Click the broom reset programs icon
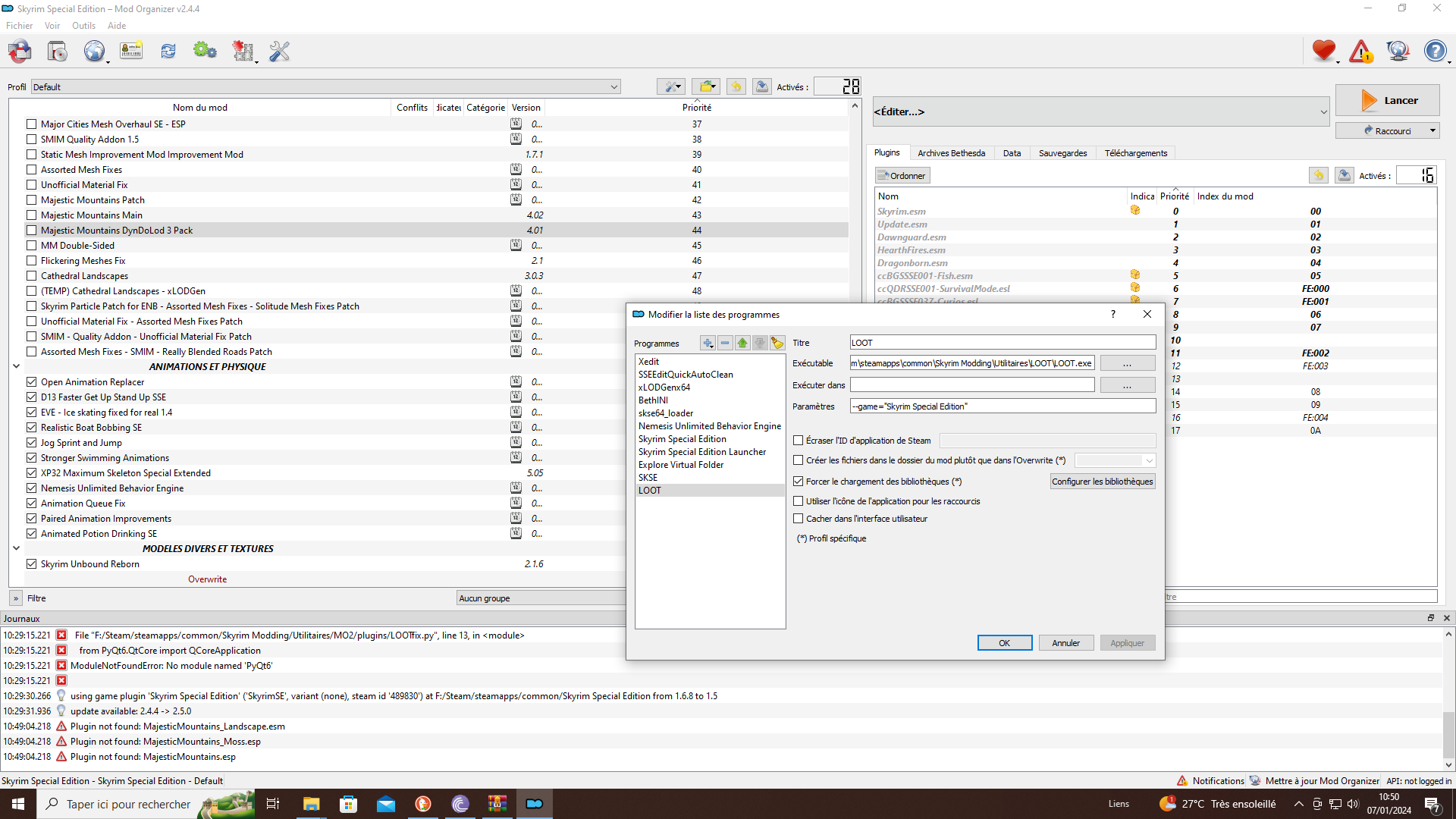This screenshot has width=1456, height=819. pyautogui.click(x=777, y=344)
